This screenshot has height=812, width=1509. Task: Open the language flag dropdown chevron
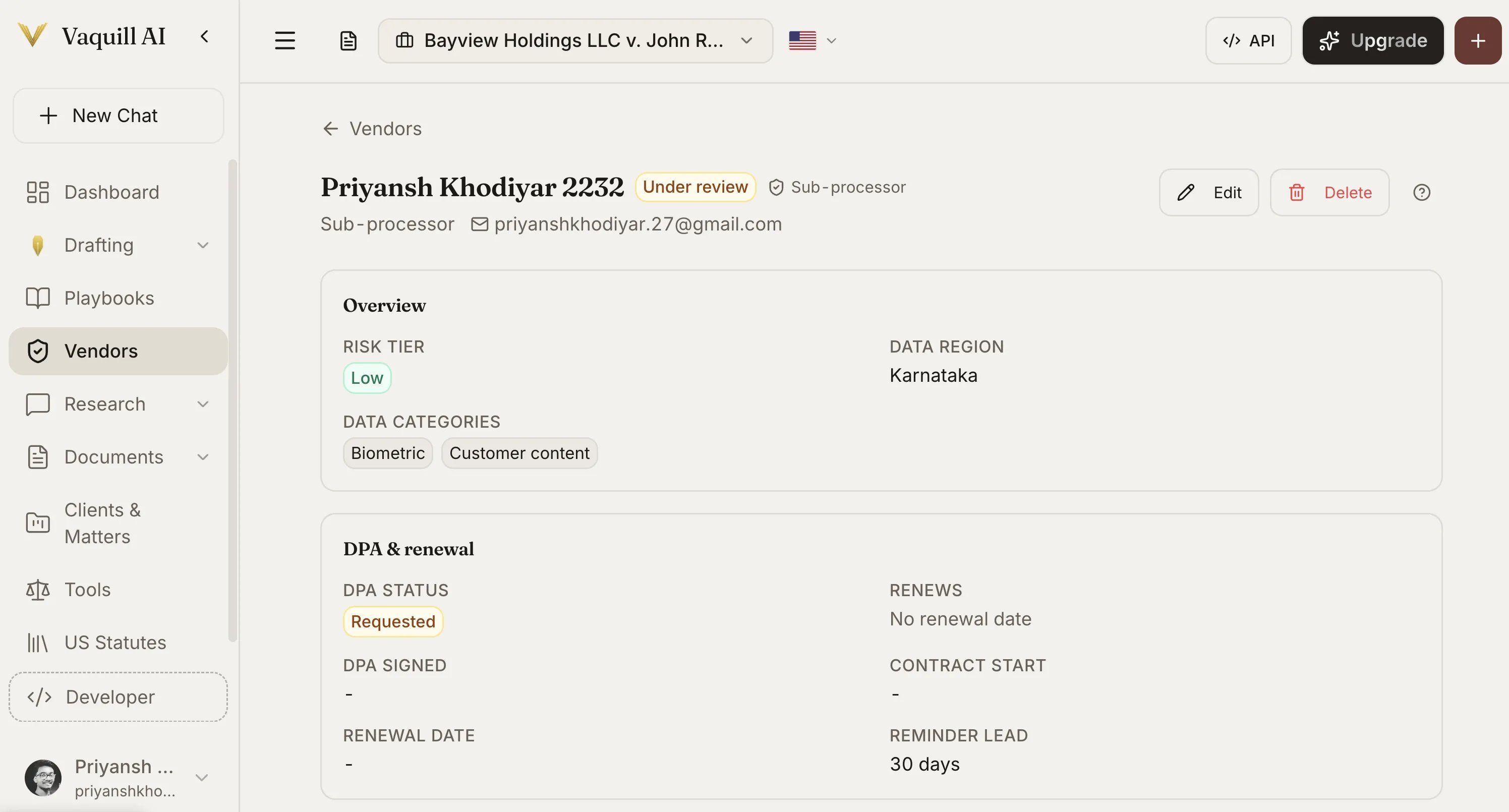click(x=831, y=40)
